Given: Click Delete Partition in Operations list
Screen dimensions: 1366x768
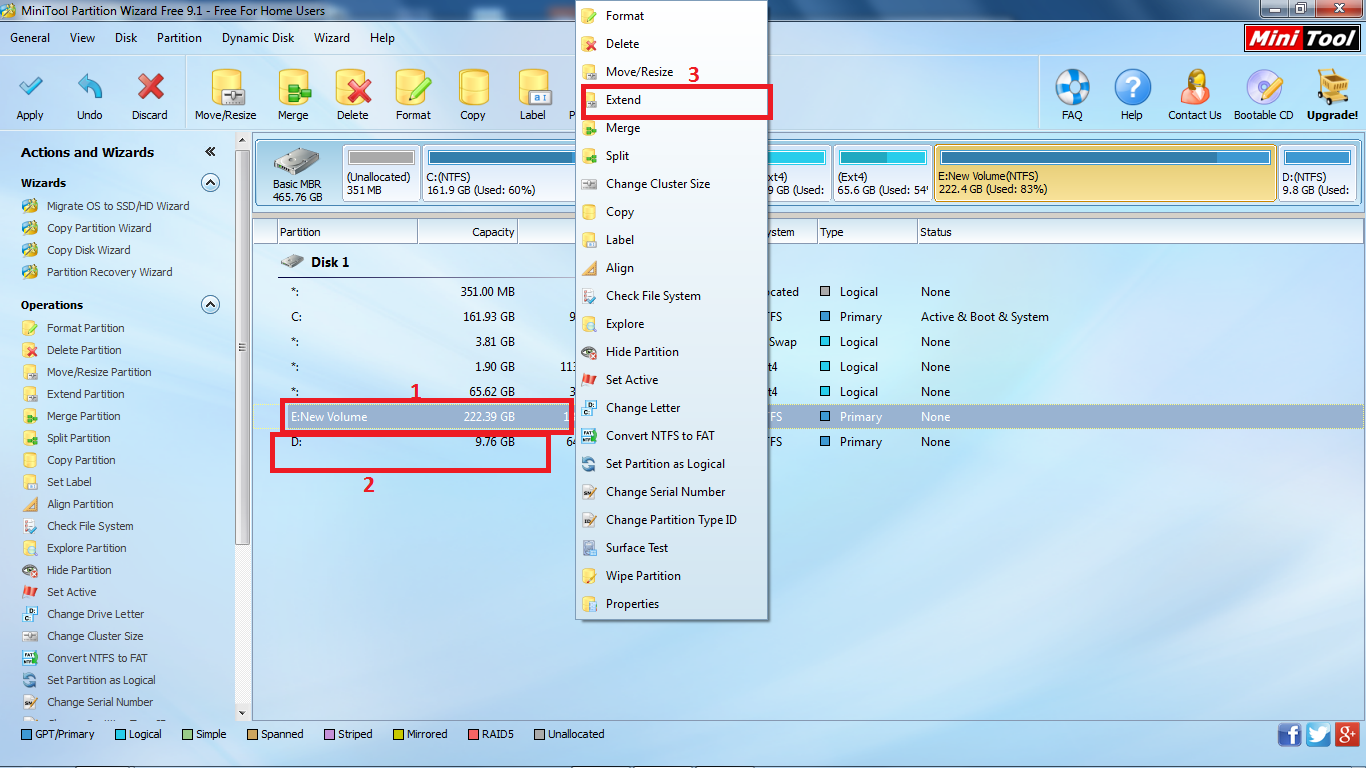Looking at the screenshot, I should coord(84,350).
